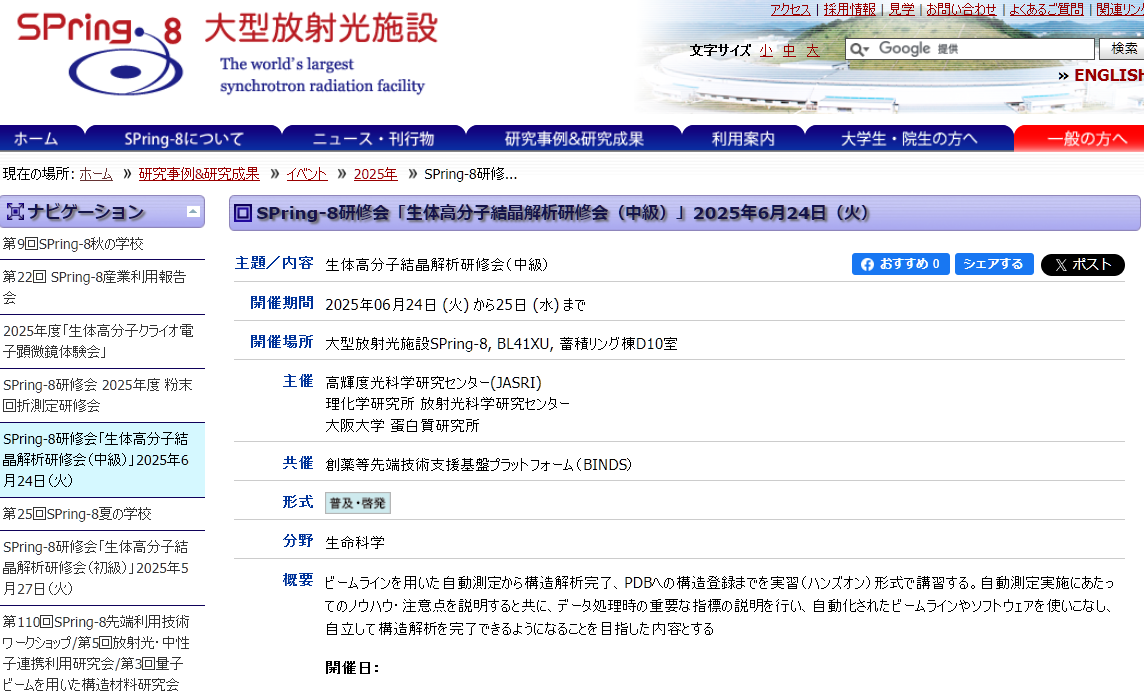Open the よくあるご質問 link

click(1046, 9)
